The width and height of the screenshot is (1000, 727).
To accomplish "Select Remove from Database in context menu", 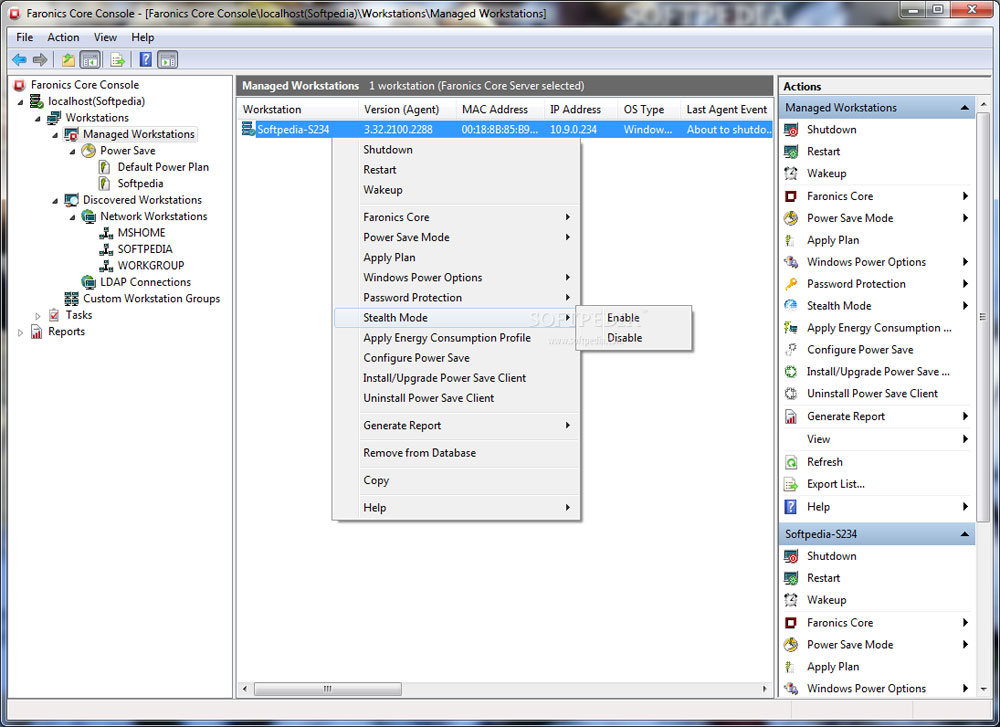I will (457, 453).
